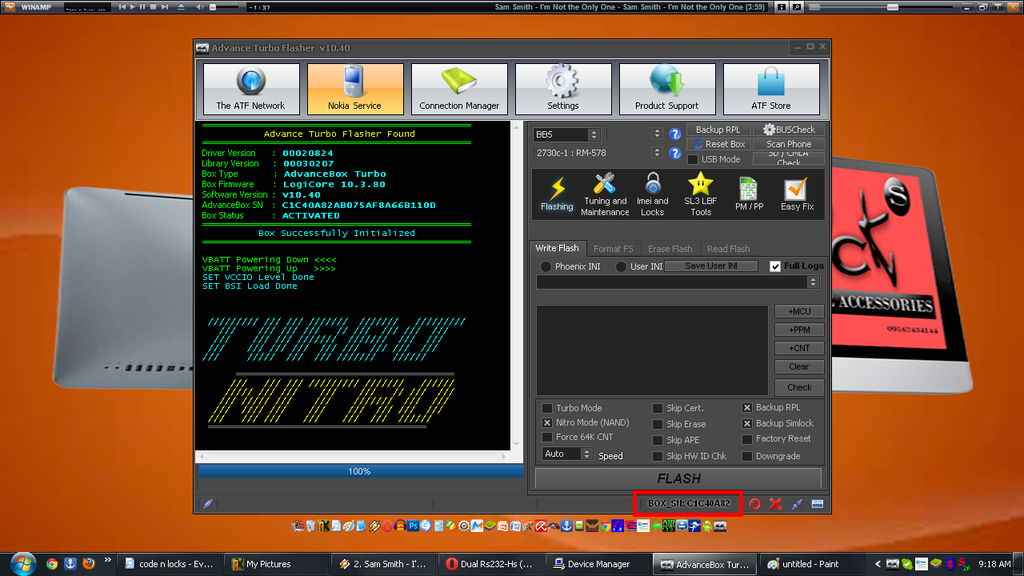Open the Easy Fix tool
Image resolution: width=1024 pixels, height=576 pixels.
[797, 194]
